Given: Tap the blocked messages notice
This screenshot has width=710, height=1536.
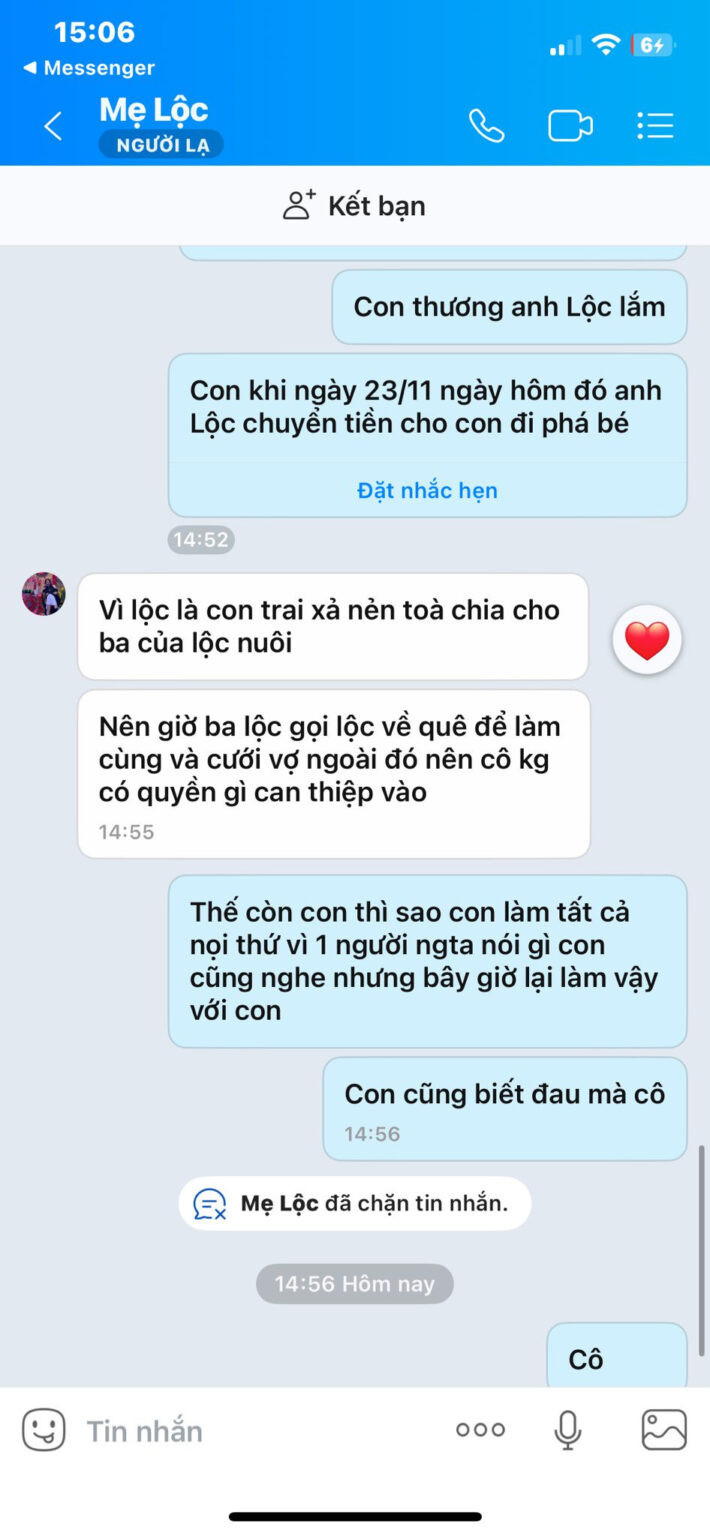Looking at the screenshot, I should pos(355,1203).
